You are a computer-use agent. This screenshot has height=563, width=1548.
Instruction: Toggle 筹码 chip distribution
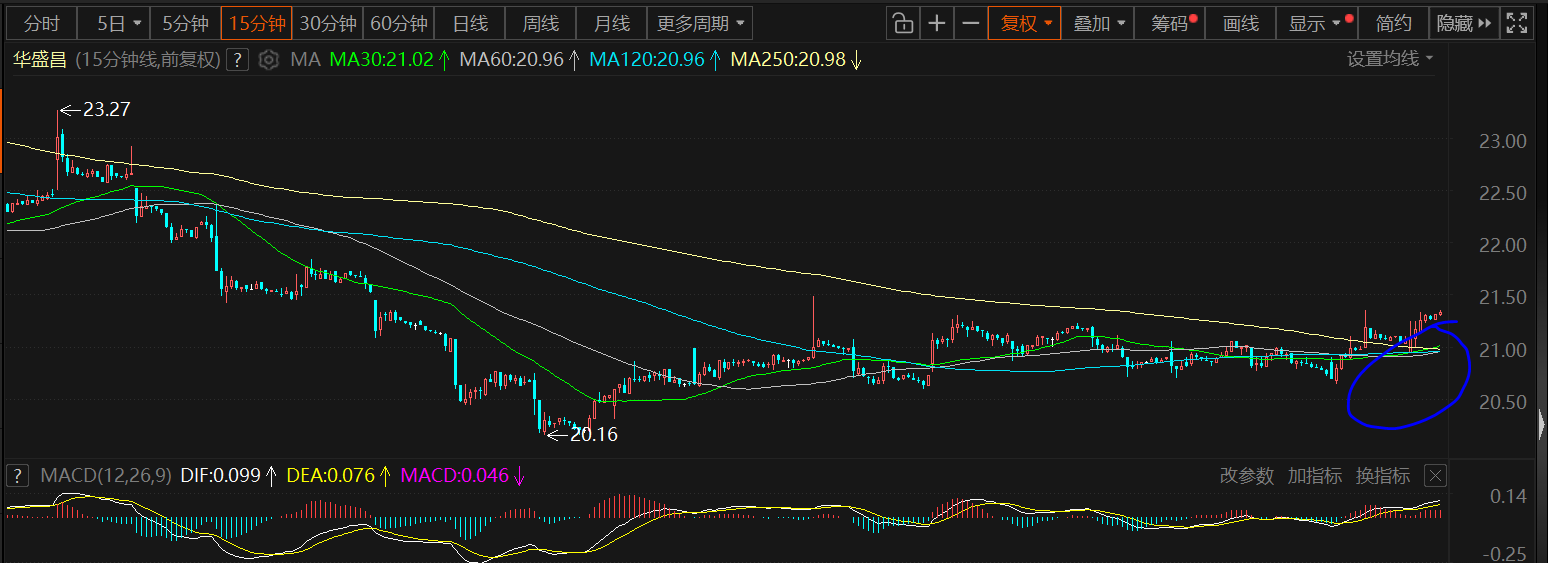click(1170, 23)
